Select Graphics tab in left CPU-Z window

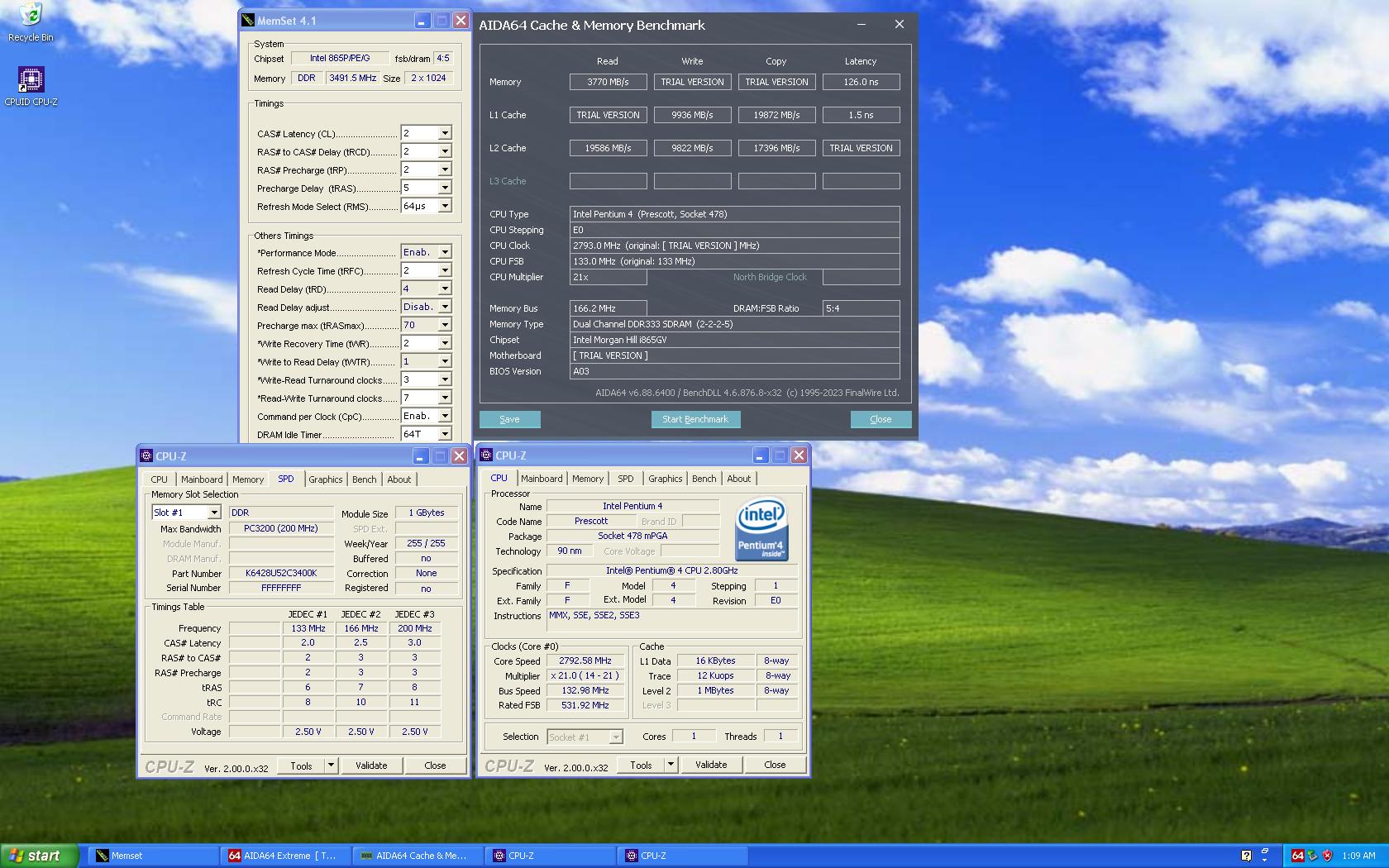click(x=326, y=479)
